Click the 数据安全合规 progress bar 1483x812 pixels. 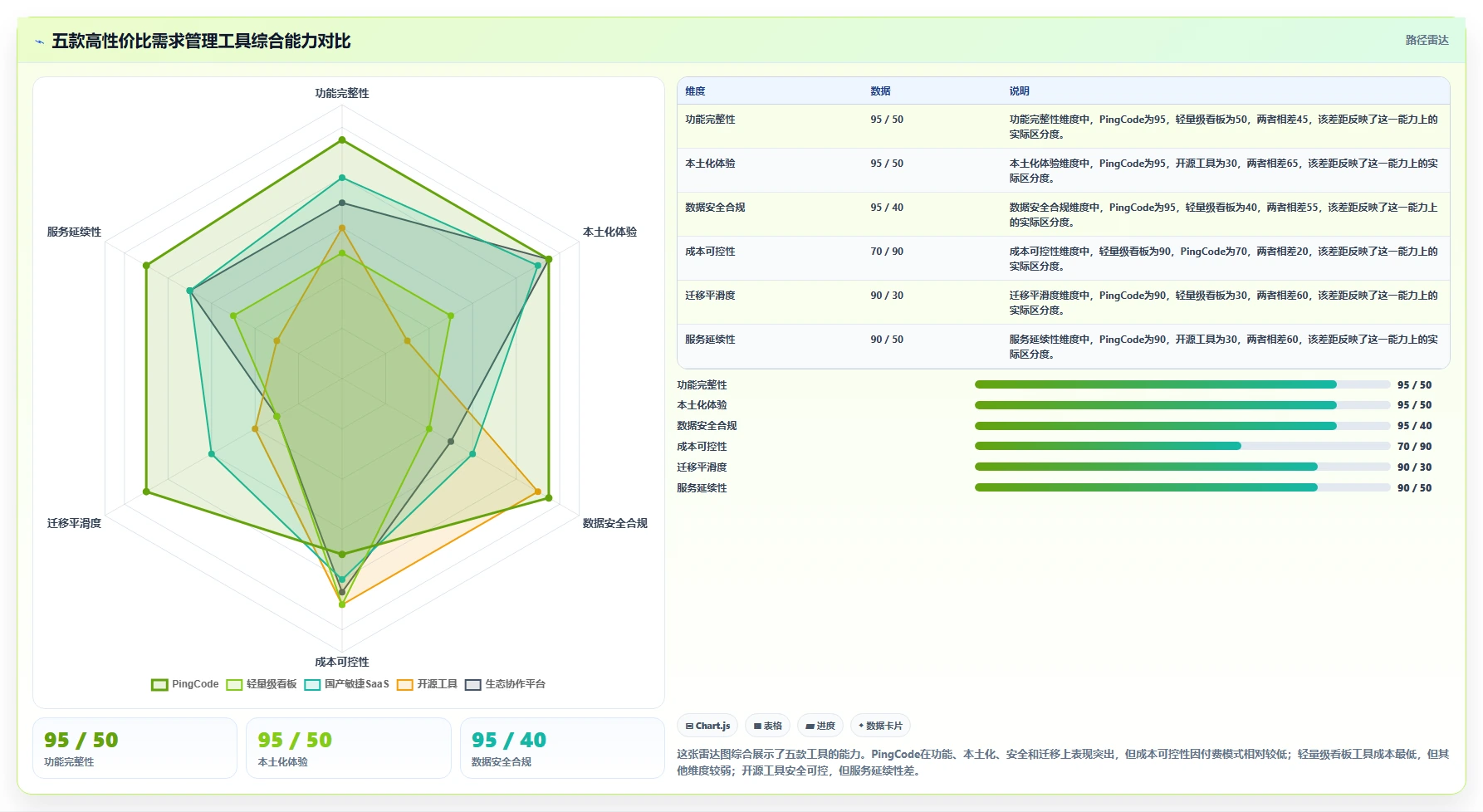(x=1182, y=426)
